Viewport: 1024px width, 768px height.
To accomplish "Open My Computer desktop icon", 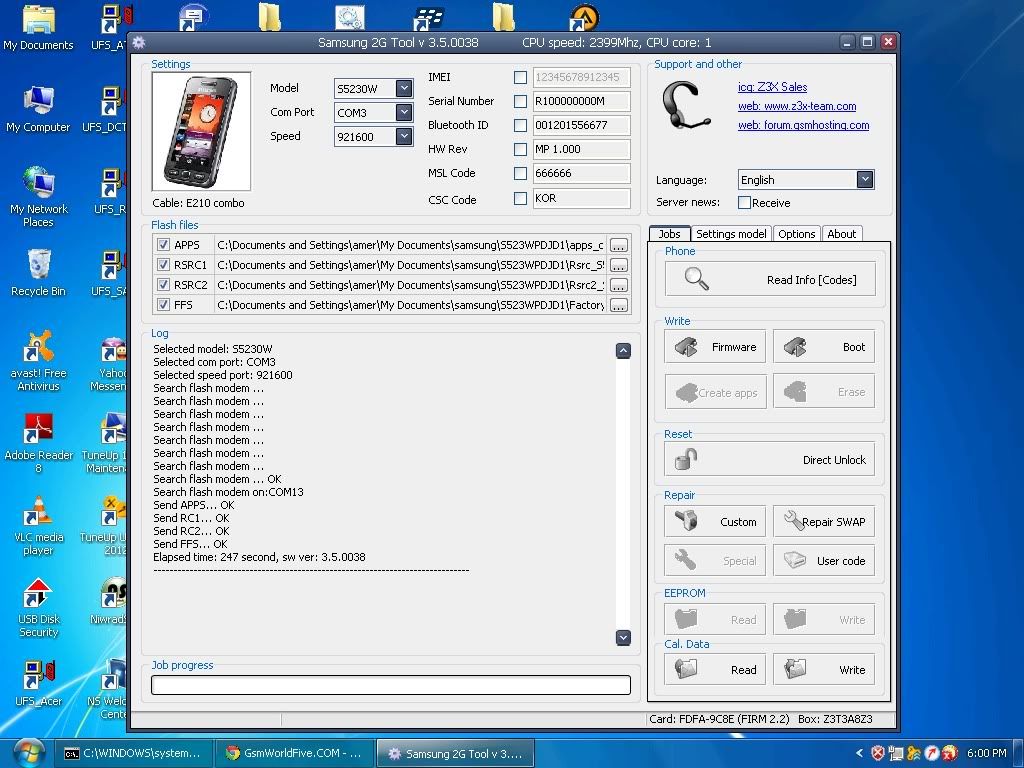I will (38, 109).
